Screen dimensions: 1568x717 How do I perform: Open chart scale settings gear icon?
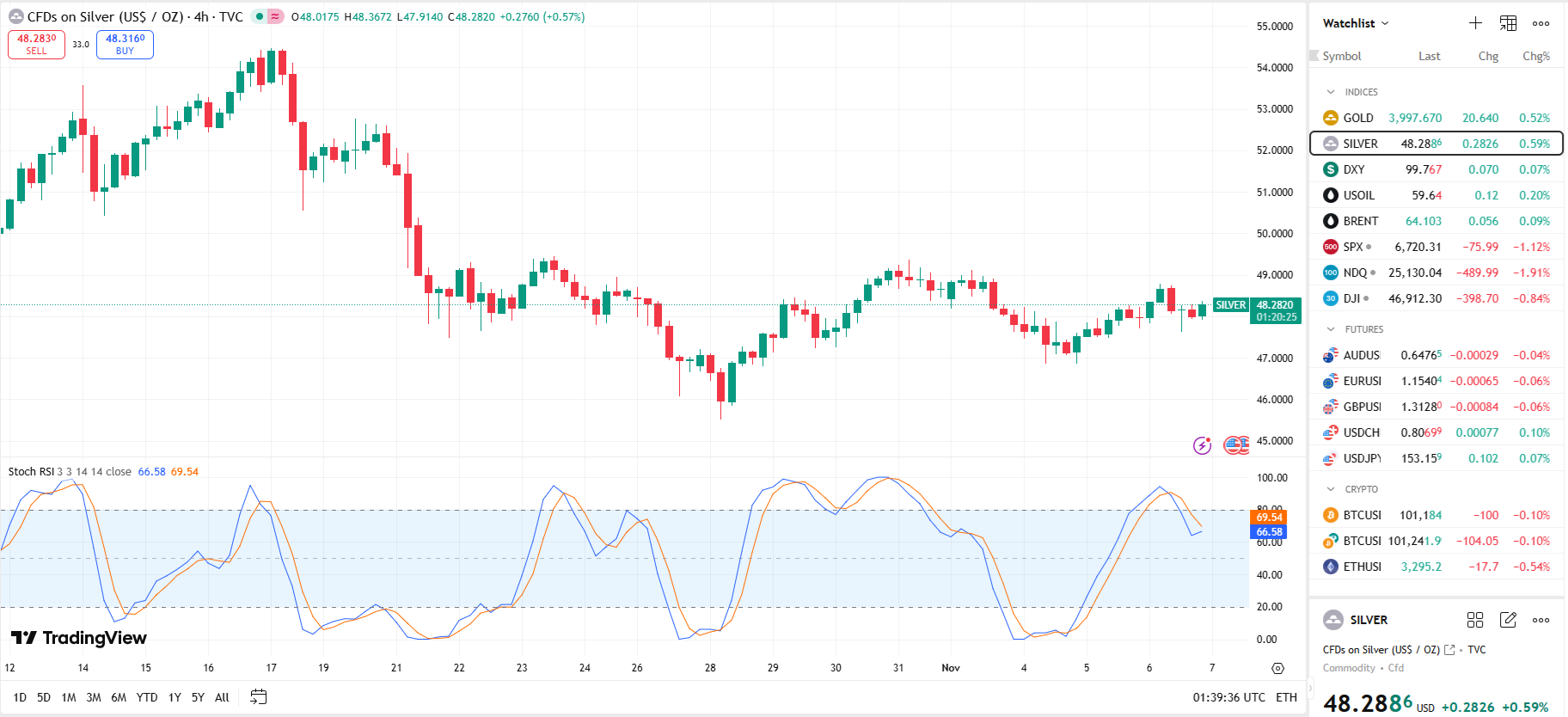(x=1277, y=668)
